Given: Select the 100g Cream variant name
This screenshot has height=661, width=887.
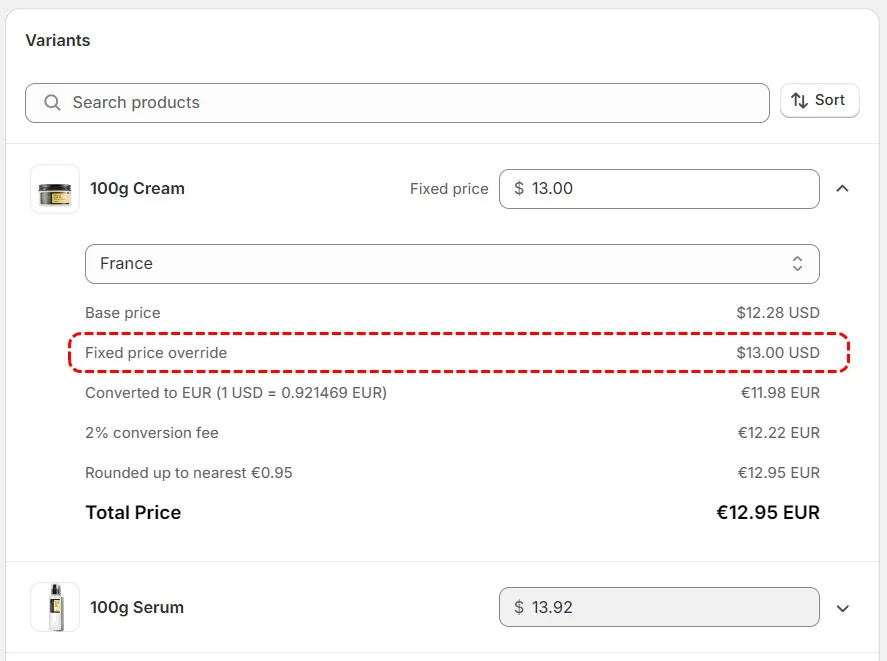Looking at the screenshot, I should click(x=137, y=188).
